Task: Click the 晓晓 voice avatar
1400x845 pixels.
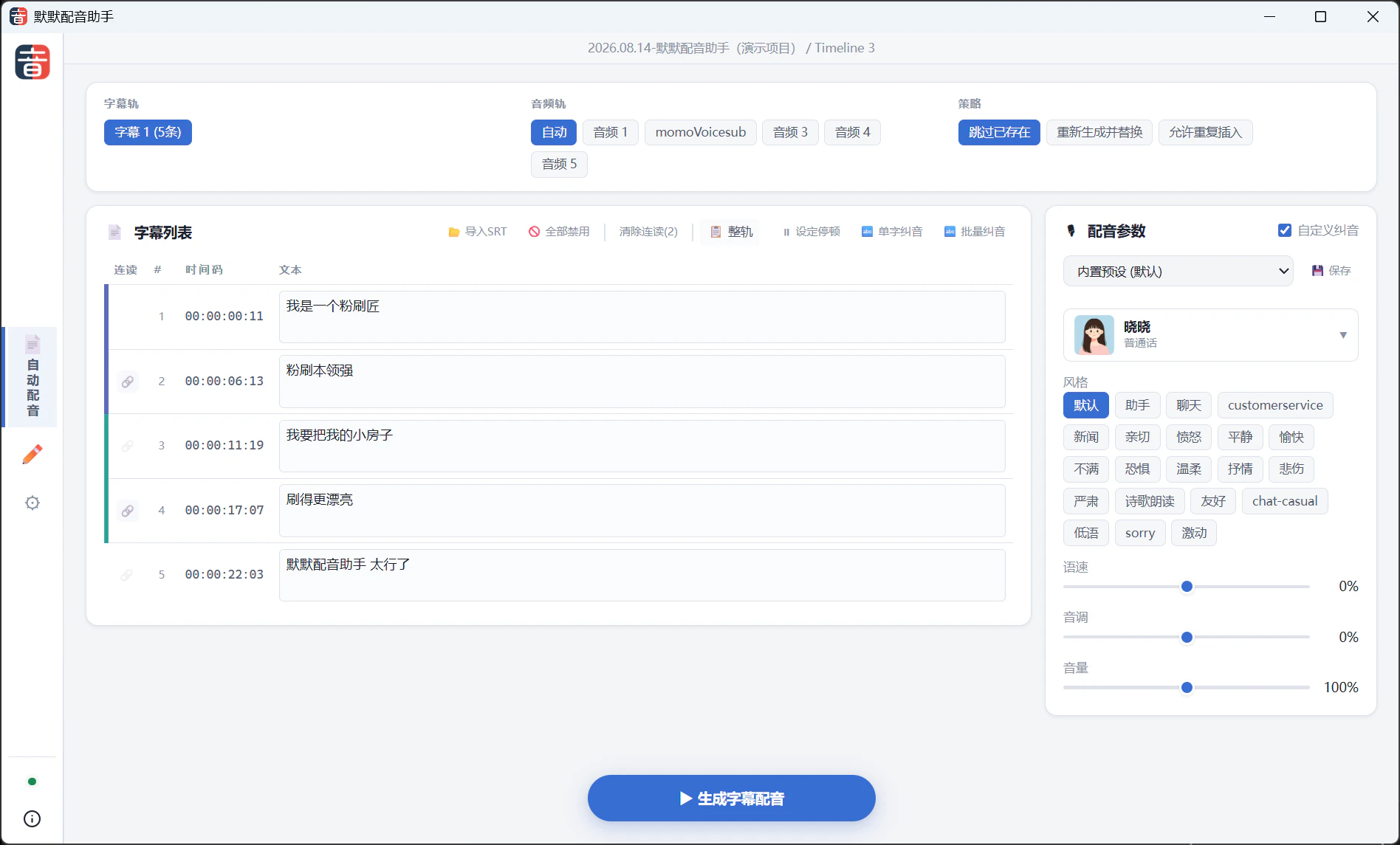Action: tap(1094, 335)
